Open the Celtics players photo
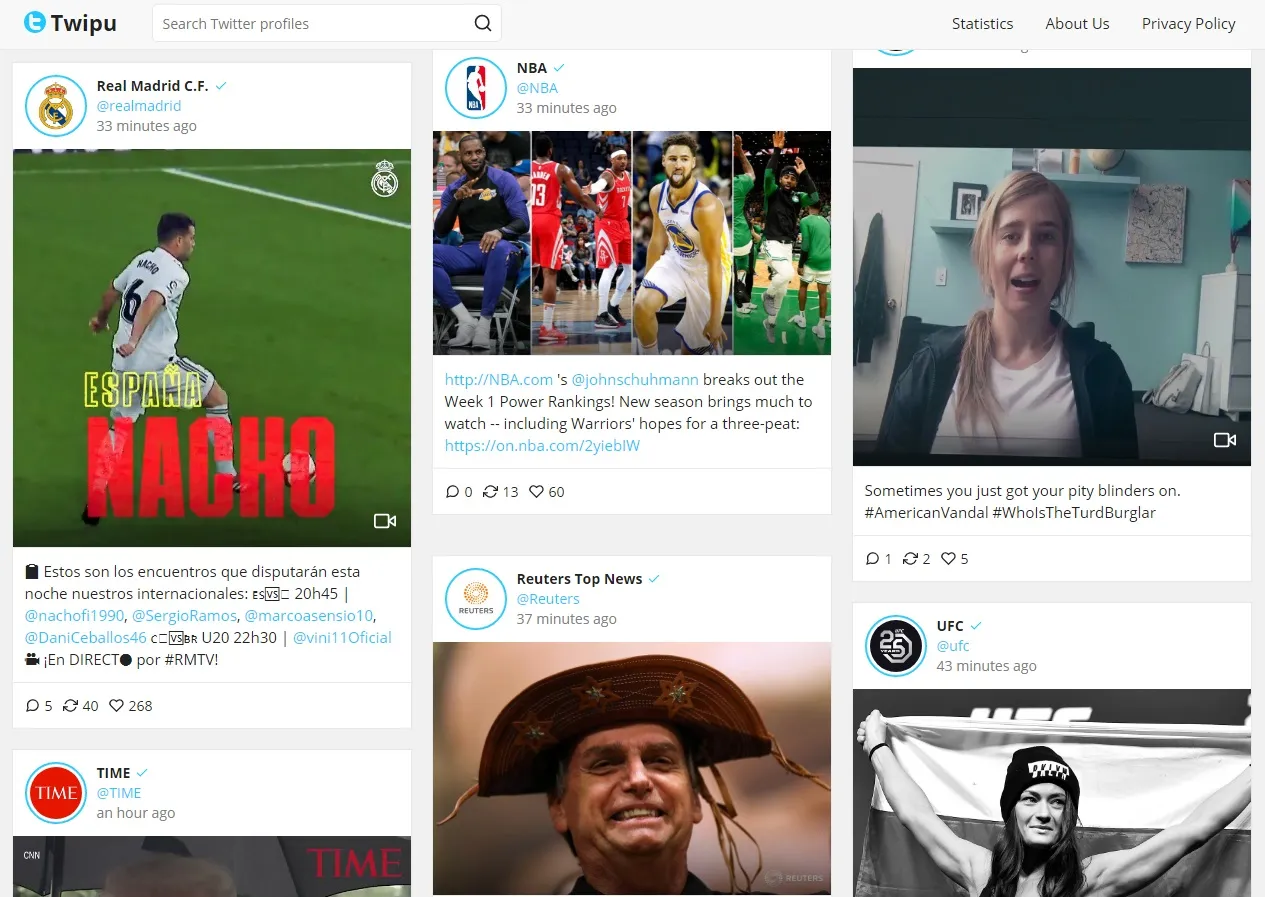Viewport: 1265px width, 897px height. [x=782, y=243]
